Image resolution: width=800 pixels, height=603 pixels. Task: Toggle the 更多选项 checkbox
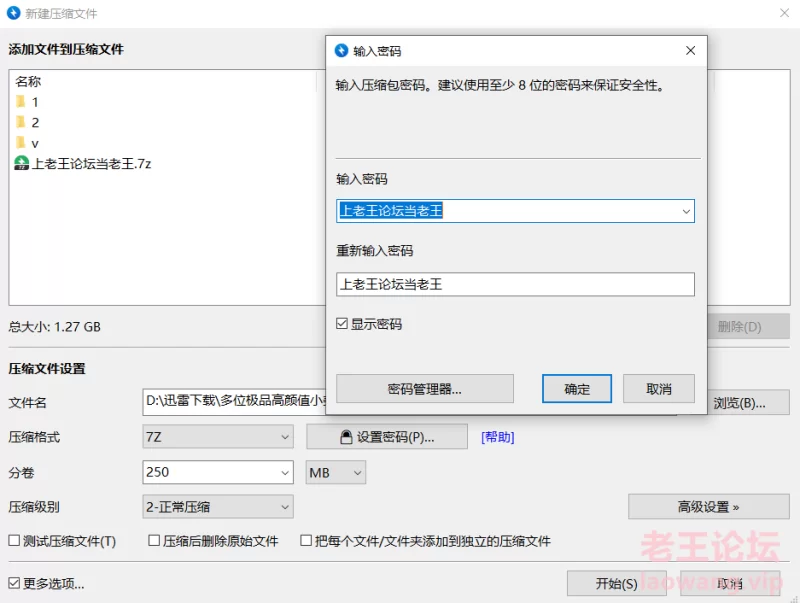[14, 583]
